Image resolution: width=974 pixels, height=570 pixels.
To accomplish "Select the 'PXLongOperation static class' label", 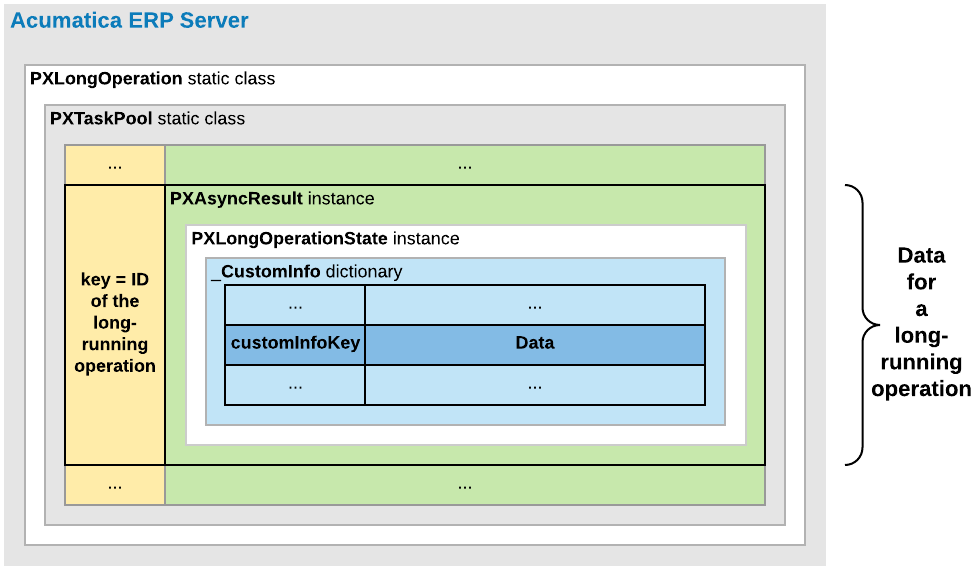I will coord(152,79).
